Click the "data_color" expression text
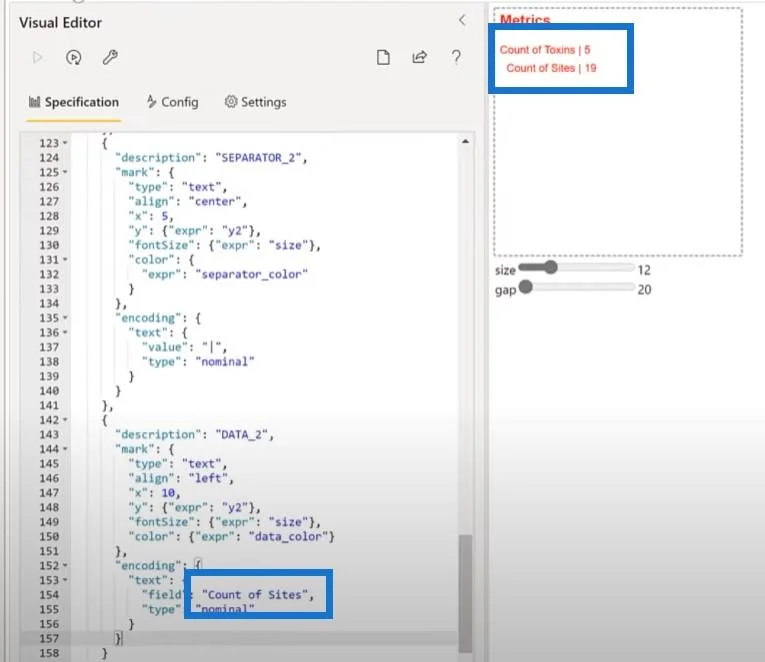The image size is (765, 662). pos(288,536)
